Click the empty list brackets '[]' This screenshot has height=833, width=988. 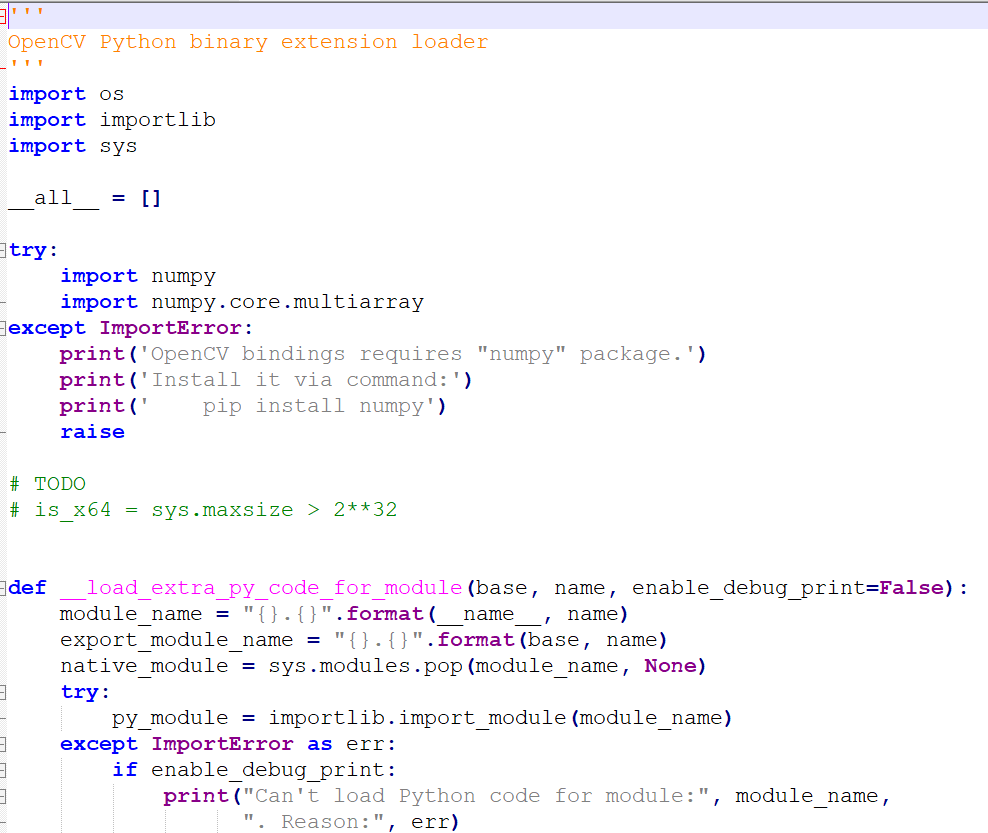tap(151, 198)
